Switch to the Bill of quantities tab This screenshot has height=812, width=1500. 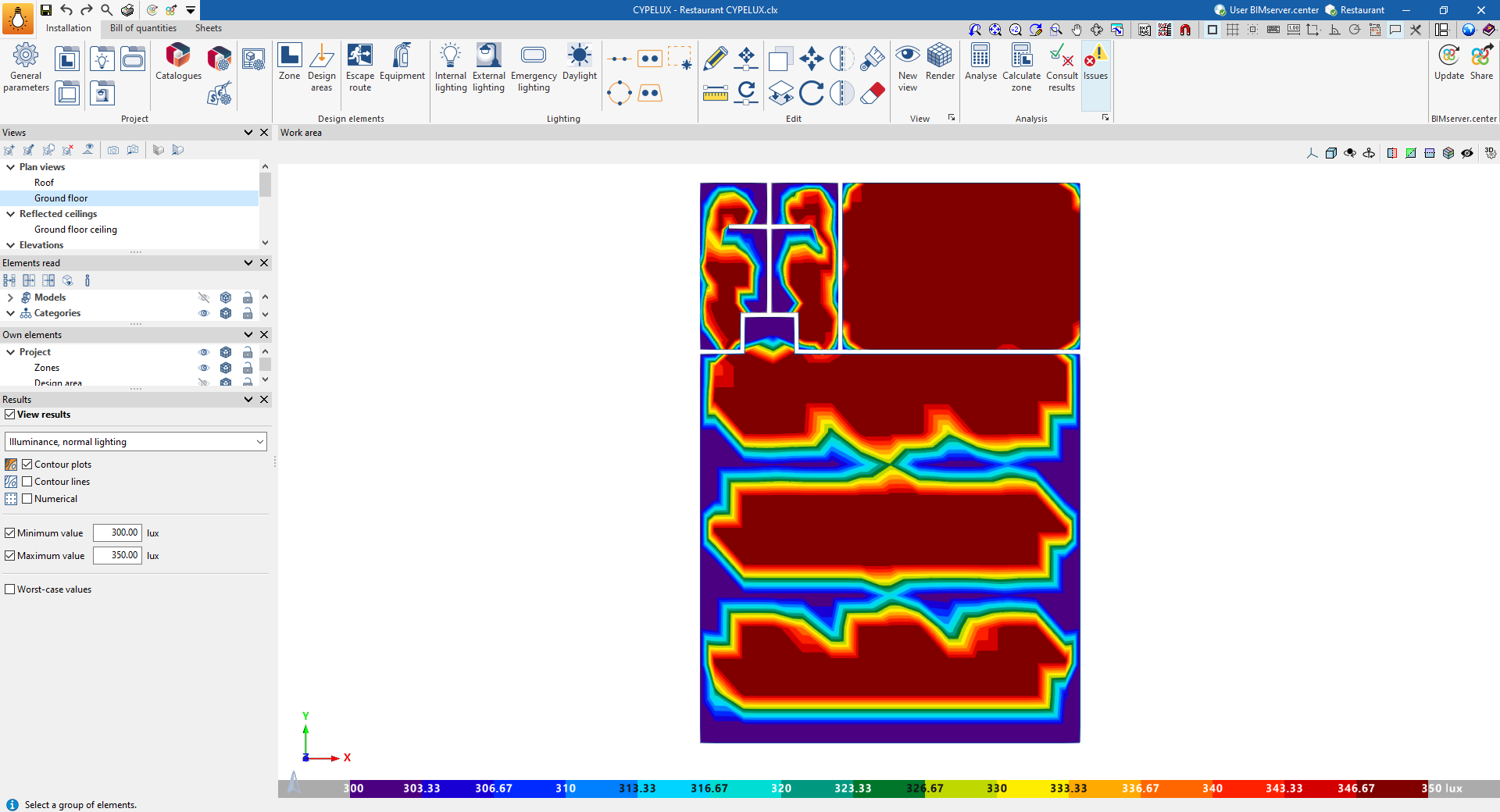coord(143,28)
